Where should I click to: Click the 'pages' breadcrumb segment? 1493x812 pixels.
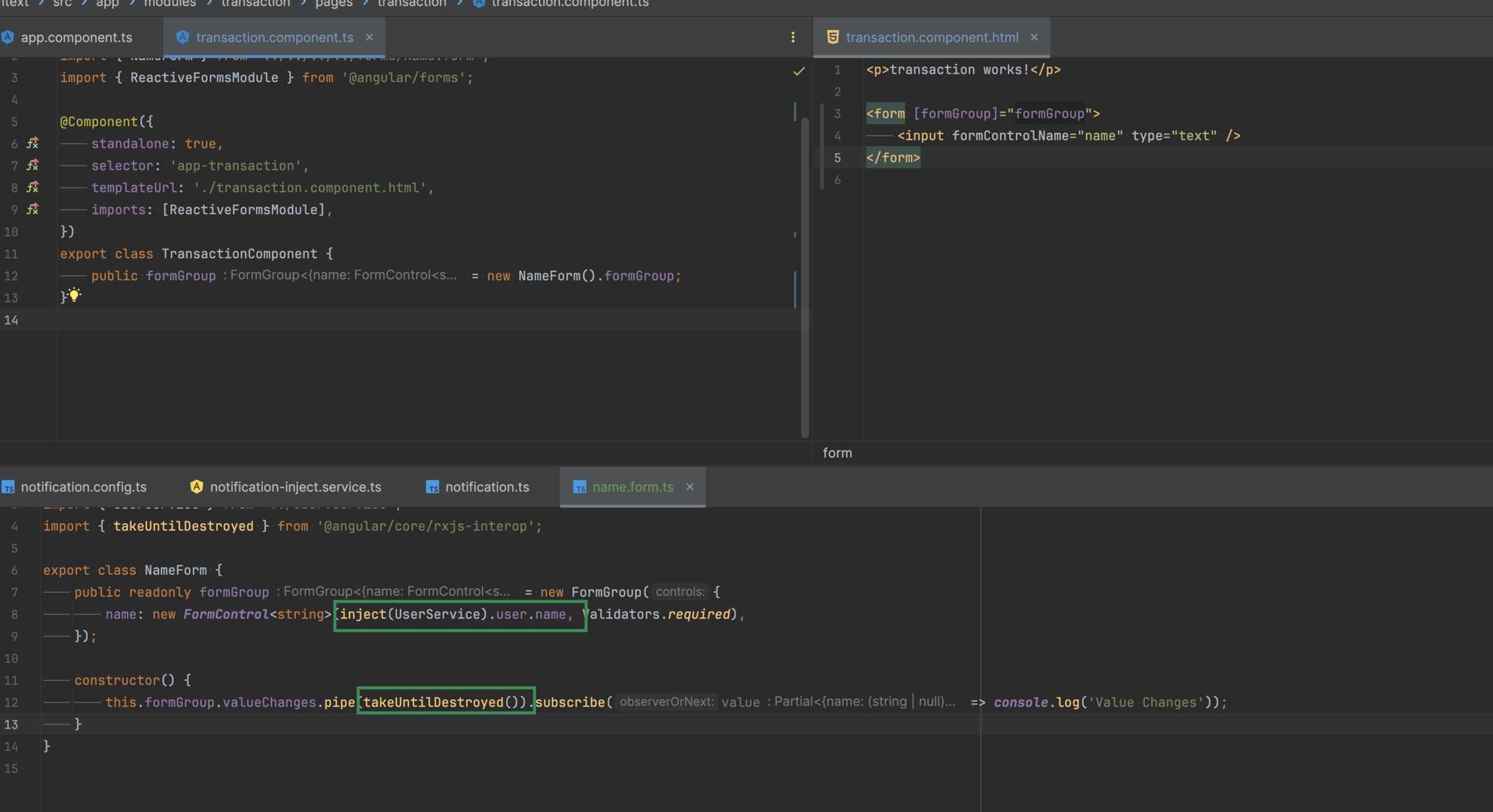pyautogui.click(x=333, y=4)
